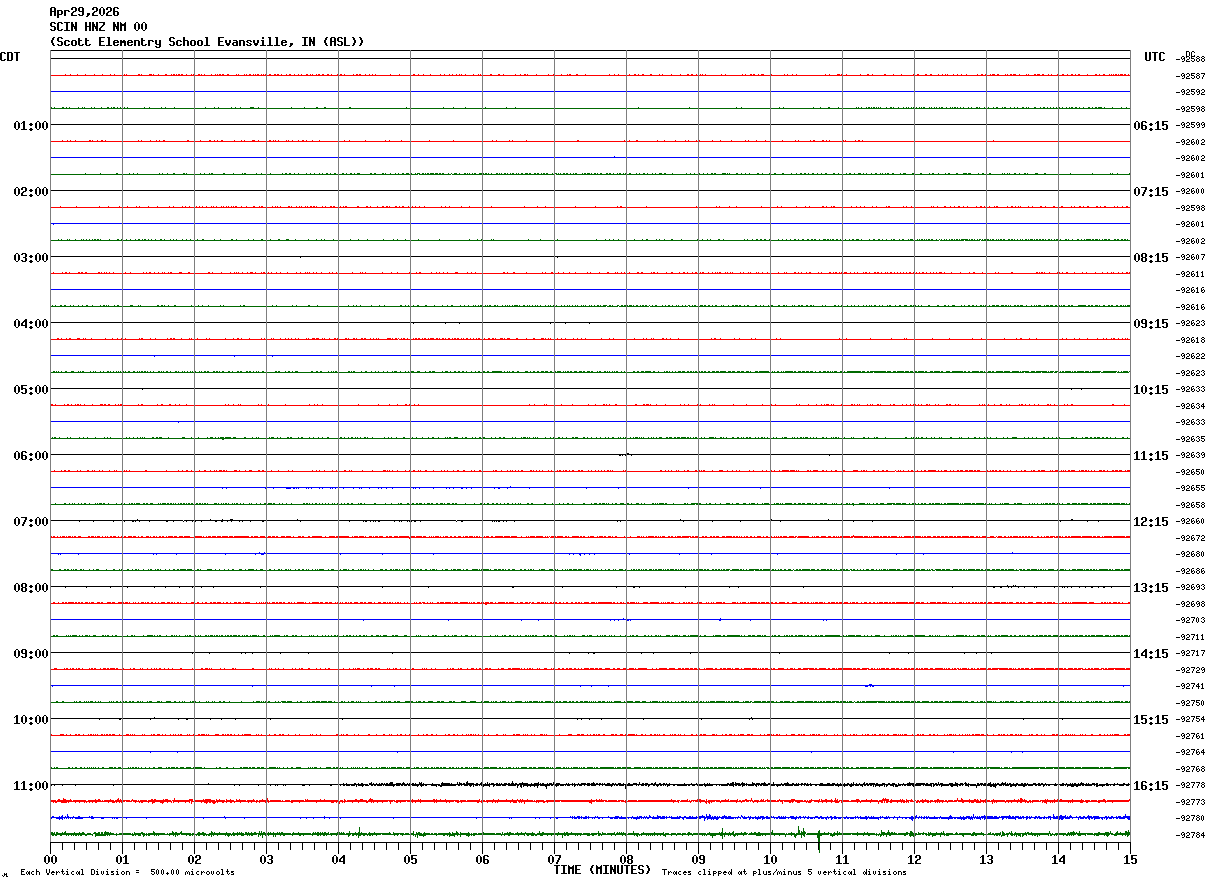Select the 06:00 CDT time label

click(31, 456)
